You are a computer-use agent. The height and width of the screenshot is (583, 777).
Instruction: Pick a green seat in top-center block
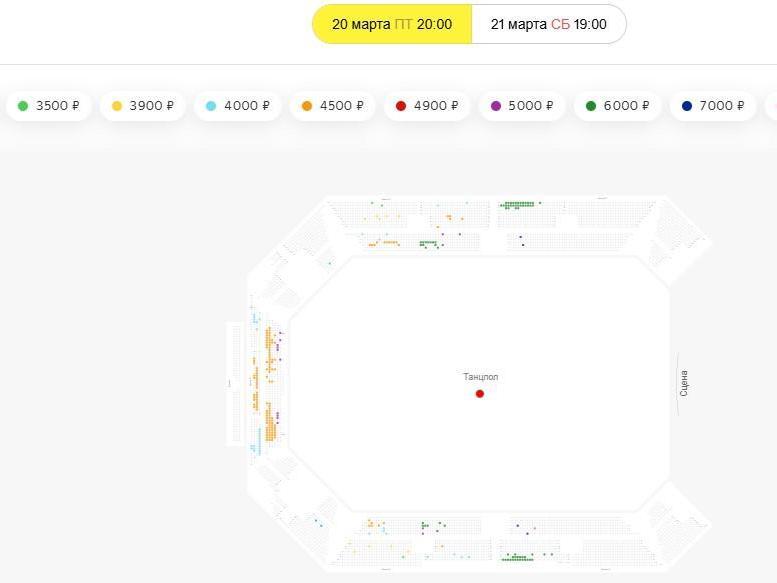coord(516,205)
